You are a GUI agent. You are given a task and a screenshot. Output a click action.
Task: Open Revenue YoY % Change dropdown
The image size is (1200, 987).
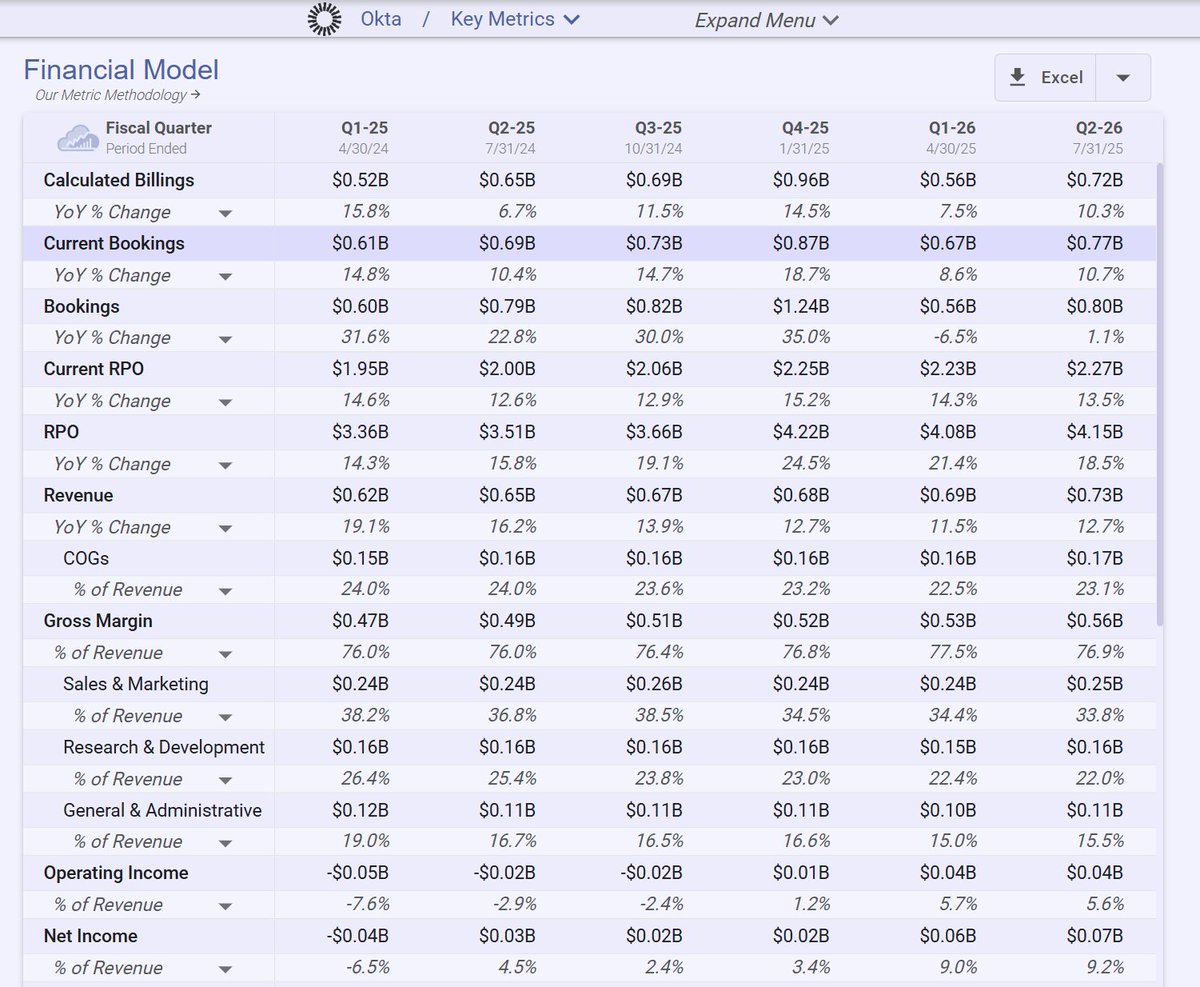coord(225,527)
